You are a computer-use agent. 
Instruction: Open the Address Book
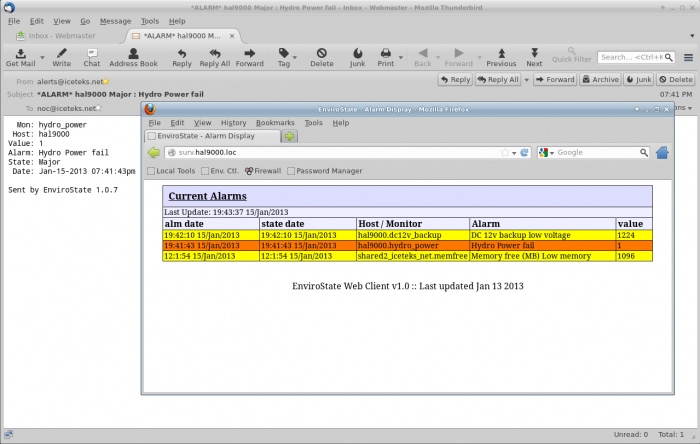pos(133,58)
